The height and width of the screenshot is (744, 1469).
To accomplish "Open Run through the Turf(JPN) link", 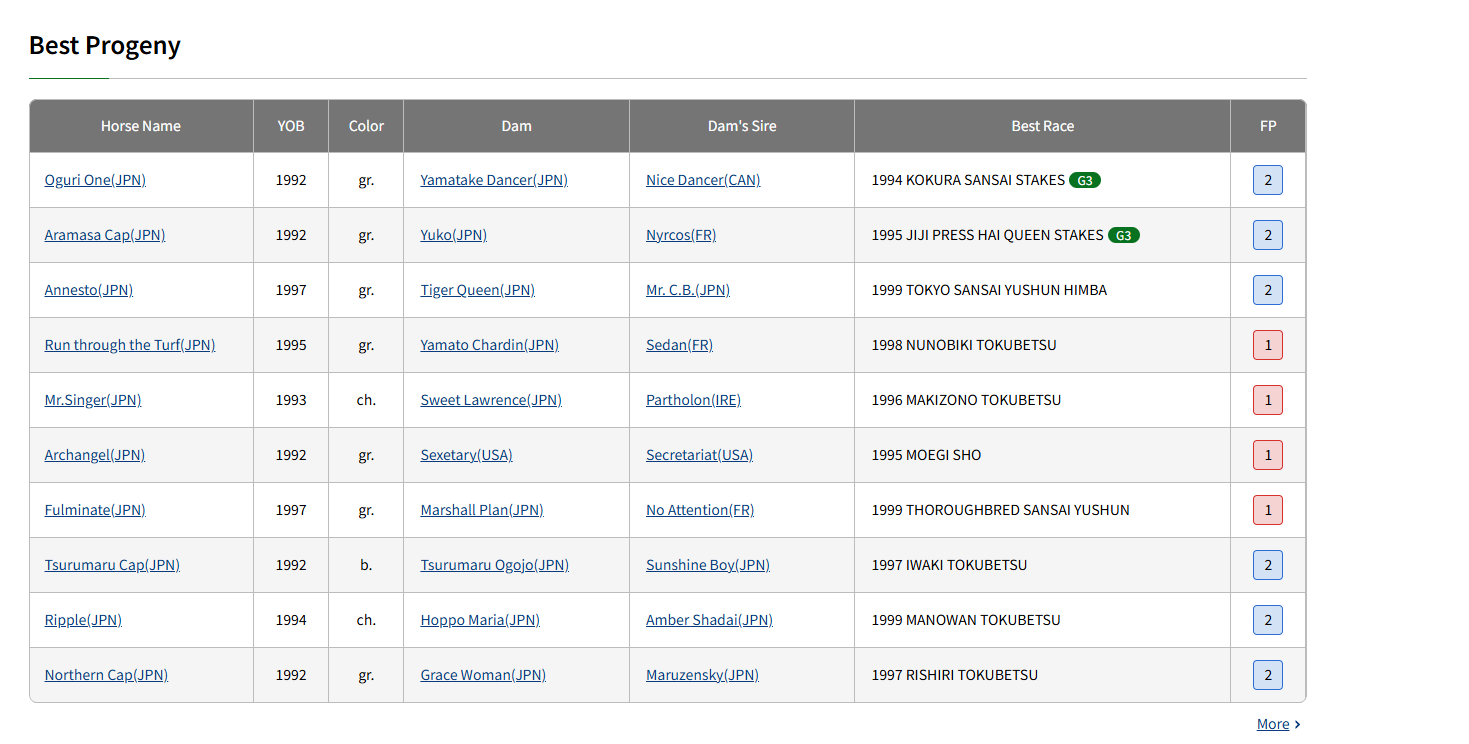I will (130, 345).
